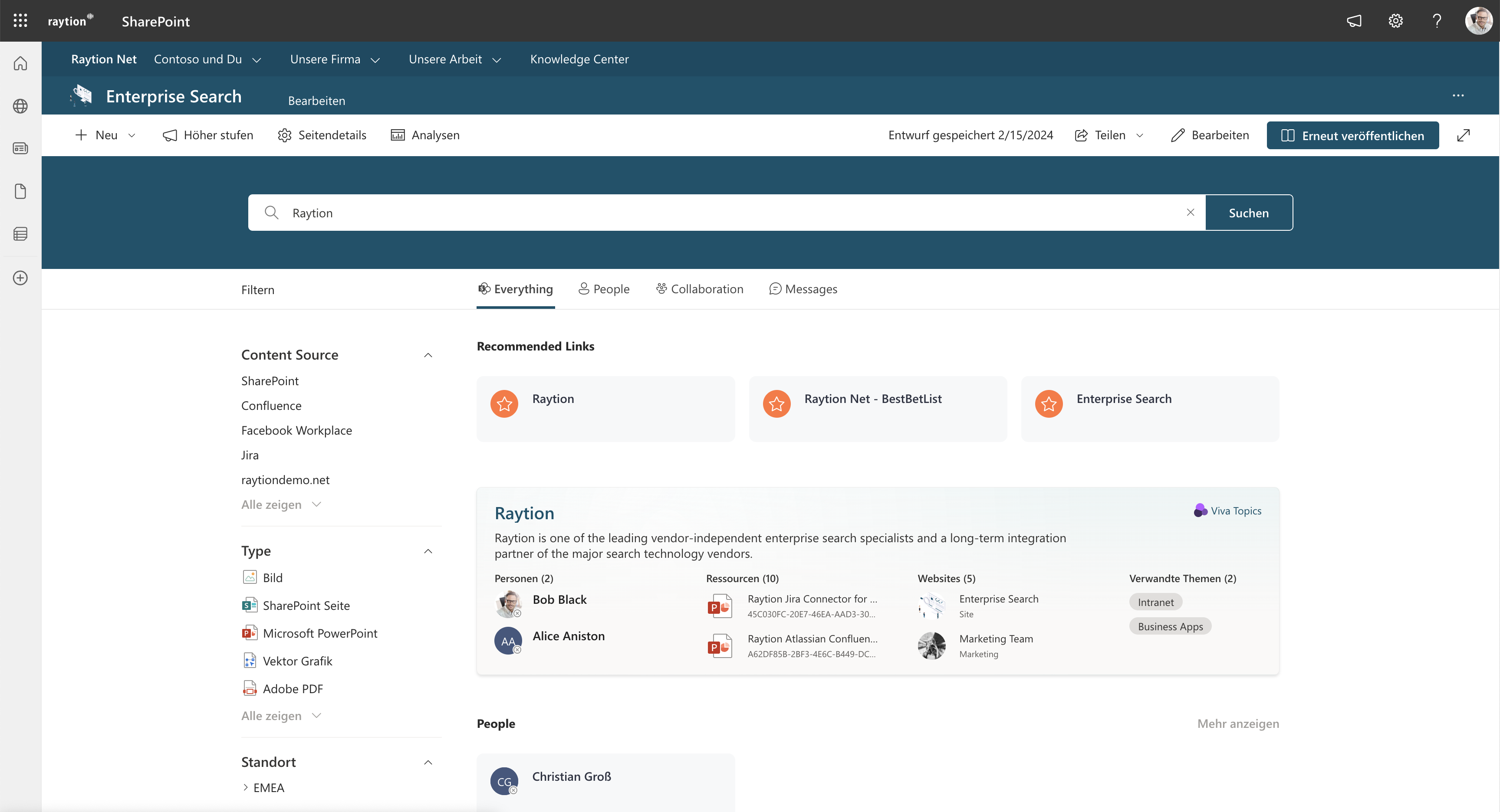This screenshot has height=812, width=1500.
Task: Click the star icon on BestBetList card
Action: tap(776, 403)
